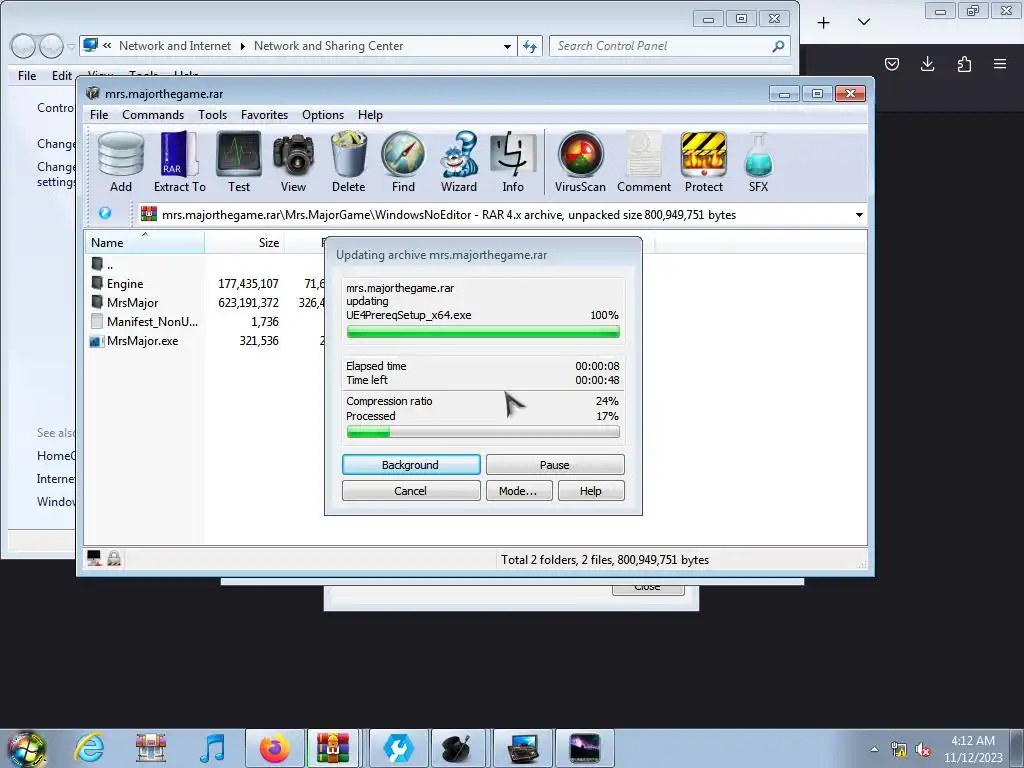Launch the Wizard icon

point(458,162)
